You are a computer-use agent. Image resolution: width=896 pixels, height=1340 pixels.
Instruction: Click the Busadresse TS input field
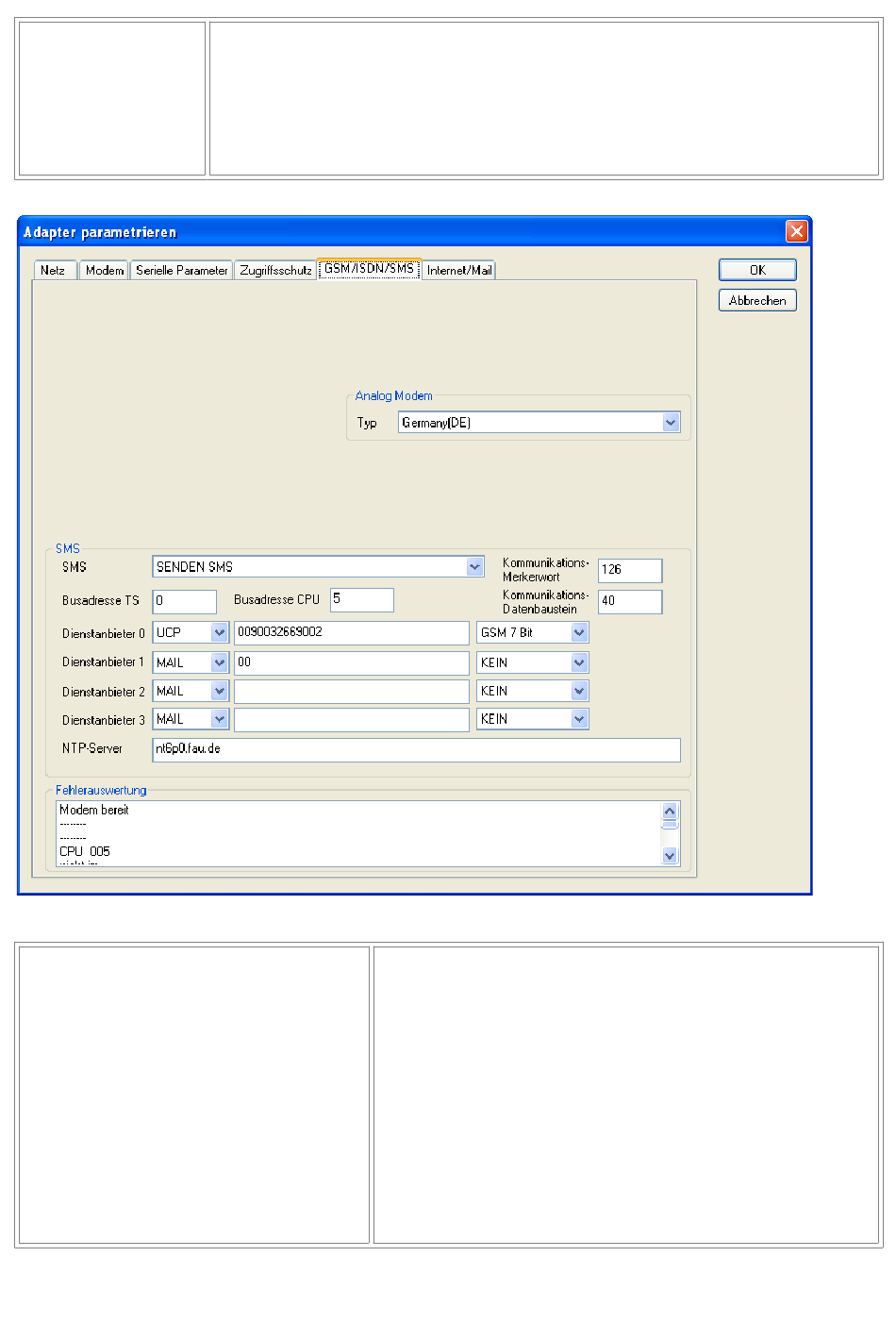tap(185, 601)
